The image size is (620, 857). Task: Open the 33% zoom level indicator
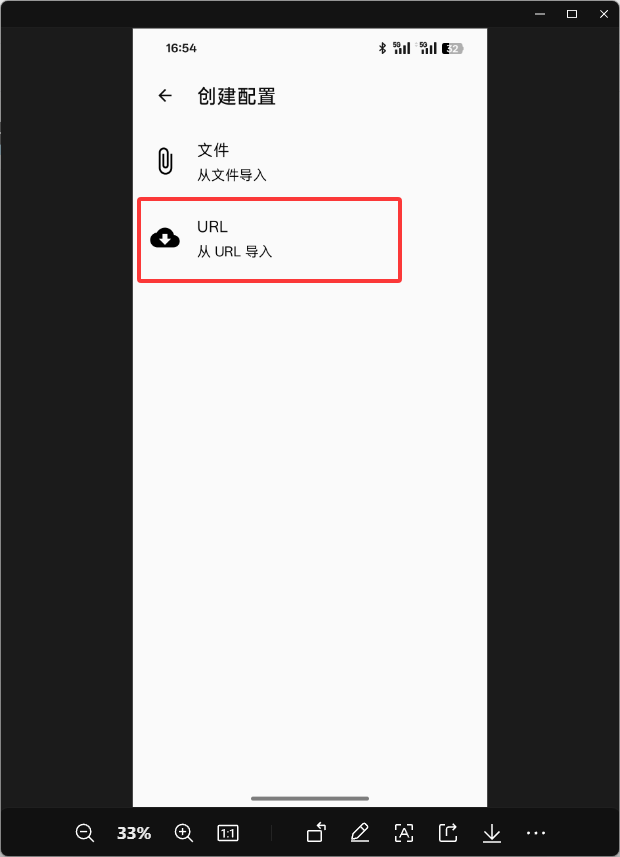[134, 833]
